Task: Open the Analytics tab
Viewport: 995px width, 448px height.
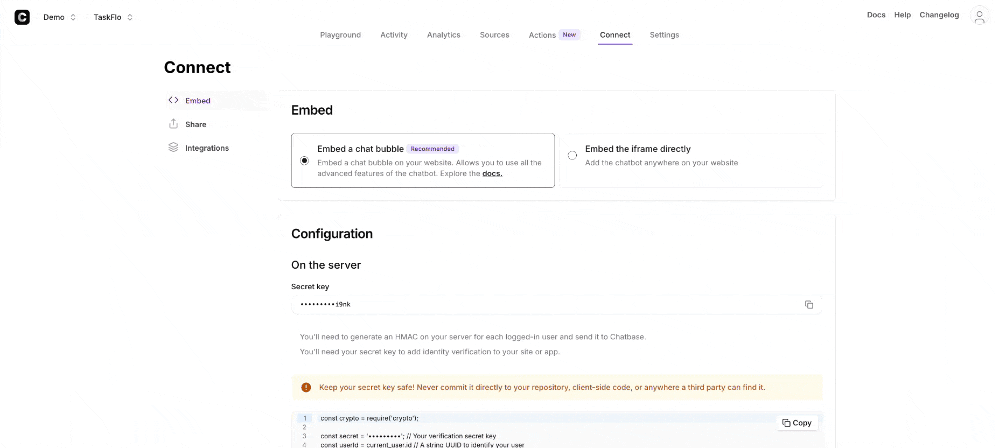Action: coord(443,35)
